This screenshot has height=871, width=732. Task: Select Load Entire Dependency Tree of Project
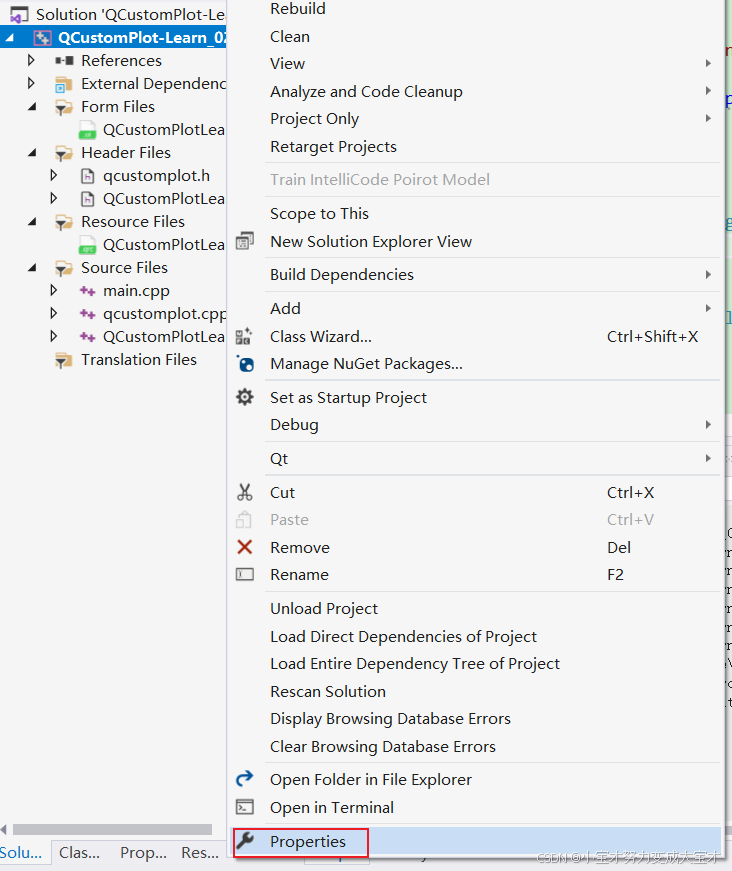476,664
